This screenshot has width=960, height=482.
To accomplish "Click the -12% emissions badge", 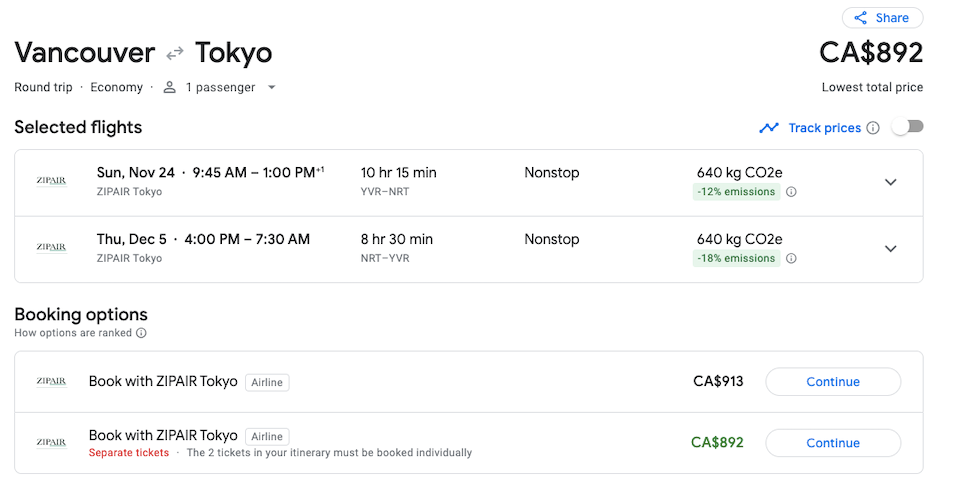I will 737,192.
